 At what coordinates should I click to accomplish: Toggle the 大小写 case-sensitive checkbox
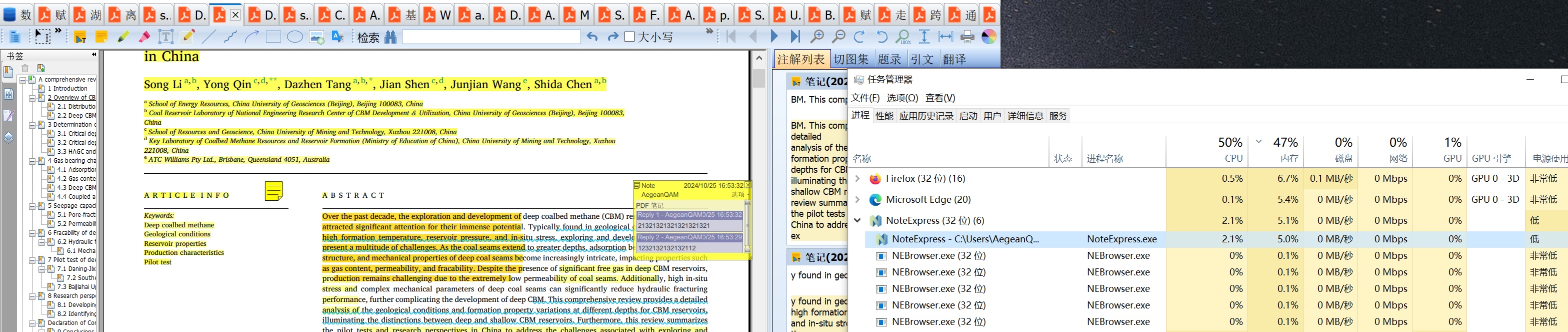click(x=630, y=37)
